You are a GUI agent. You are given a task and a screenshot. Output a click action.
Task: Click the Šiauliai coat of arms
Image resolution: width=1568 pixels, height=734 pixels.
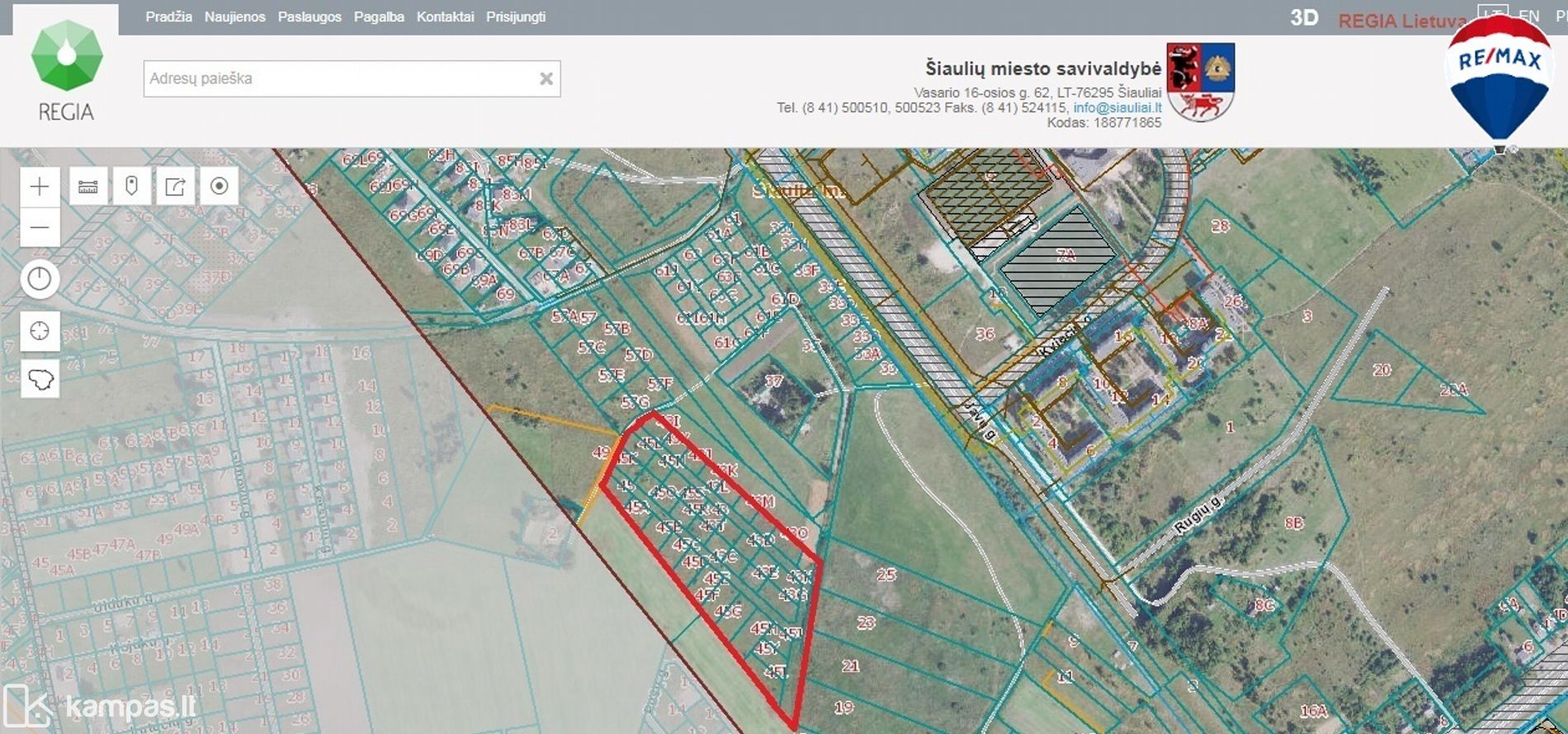(x=1201, y=82)
